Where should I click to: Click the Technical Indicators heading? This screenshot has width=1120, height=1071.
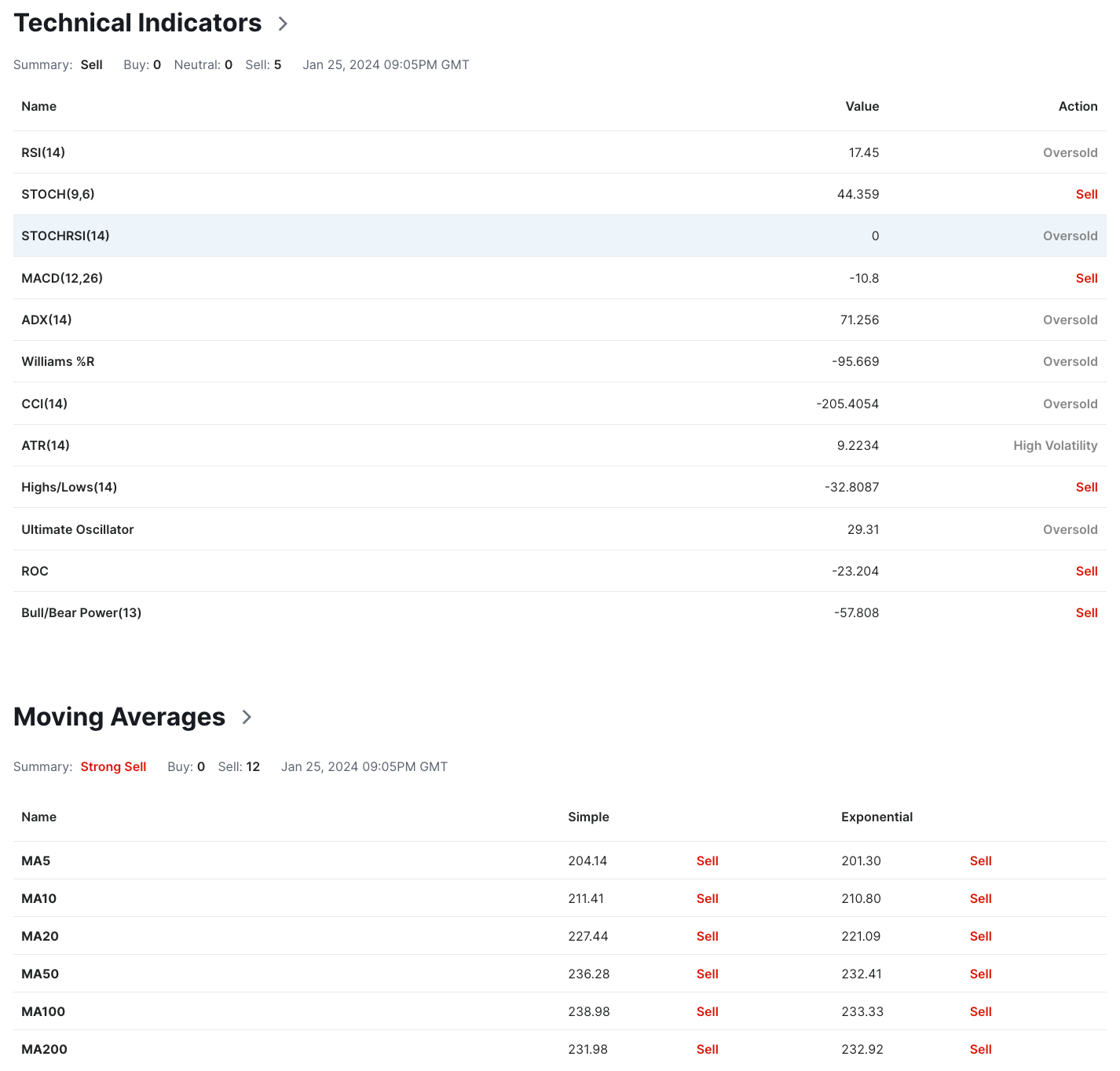pyautogui.click(x=137, y=23)
